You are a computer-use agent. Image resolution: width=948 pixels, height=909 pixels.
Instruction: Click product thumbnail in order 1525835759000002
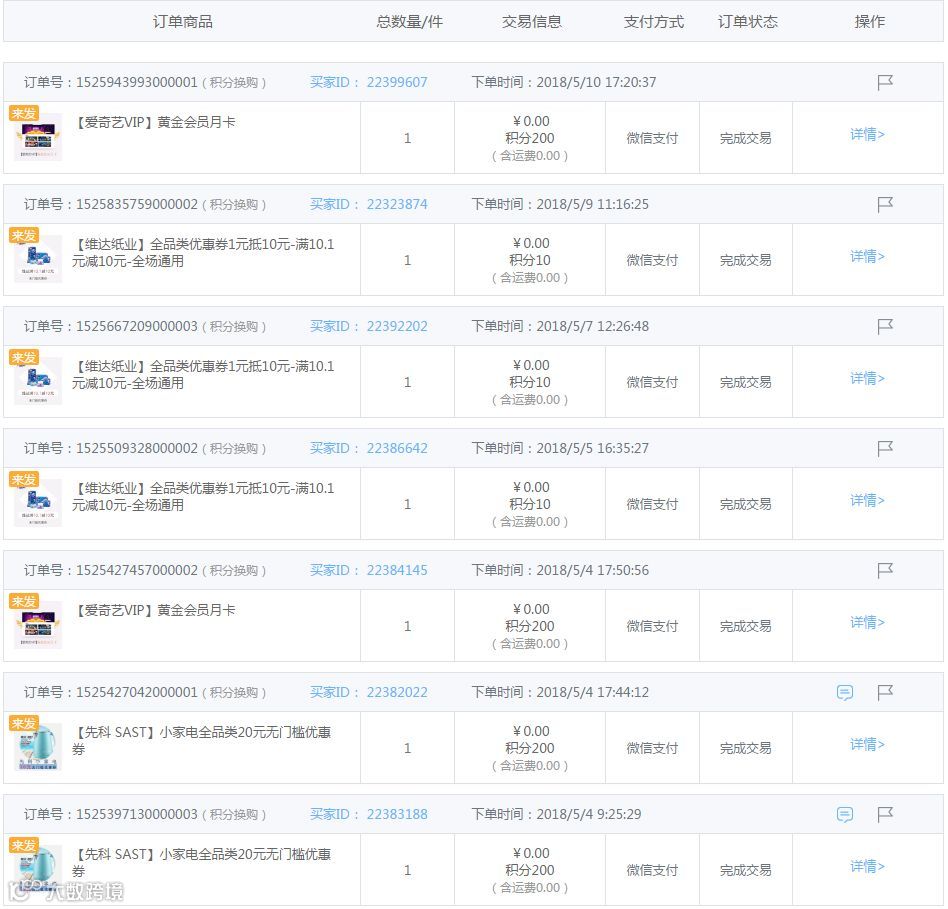37,259
